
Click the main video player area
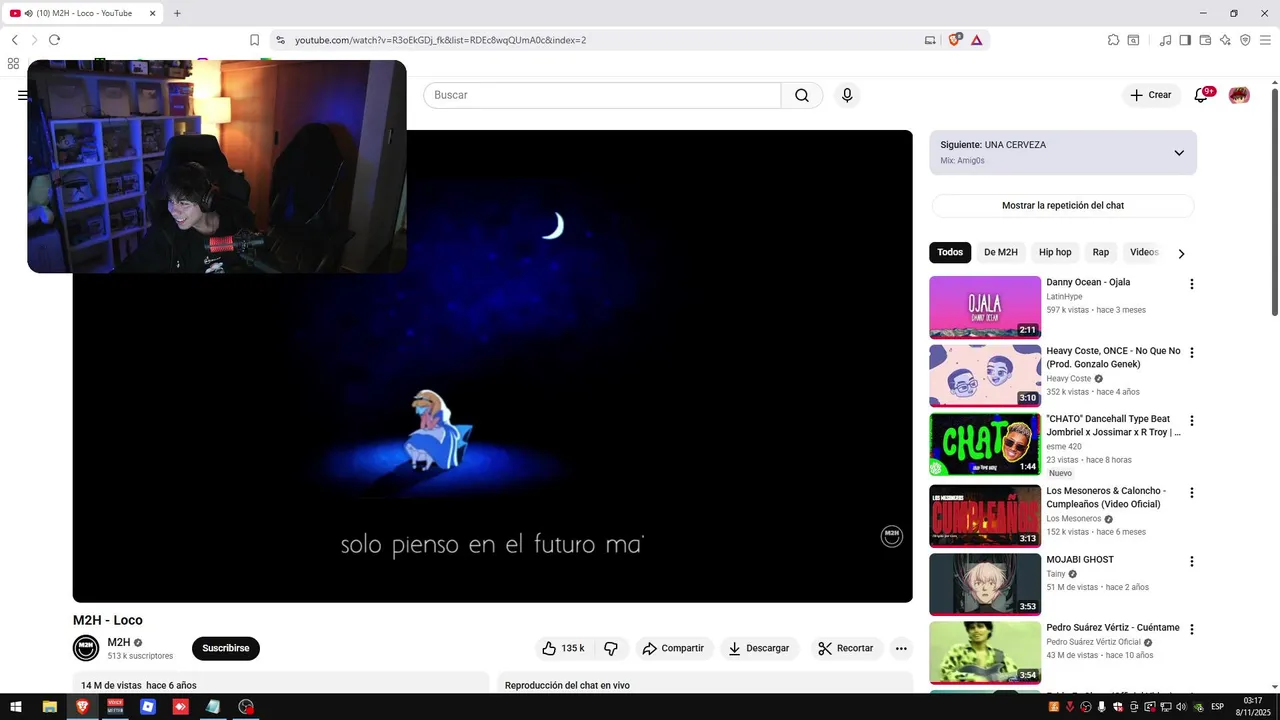(492, 366)
